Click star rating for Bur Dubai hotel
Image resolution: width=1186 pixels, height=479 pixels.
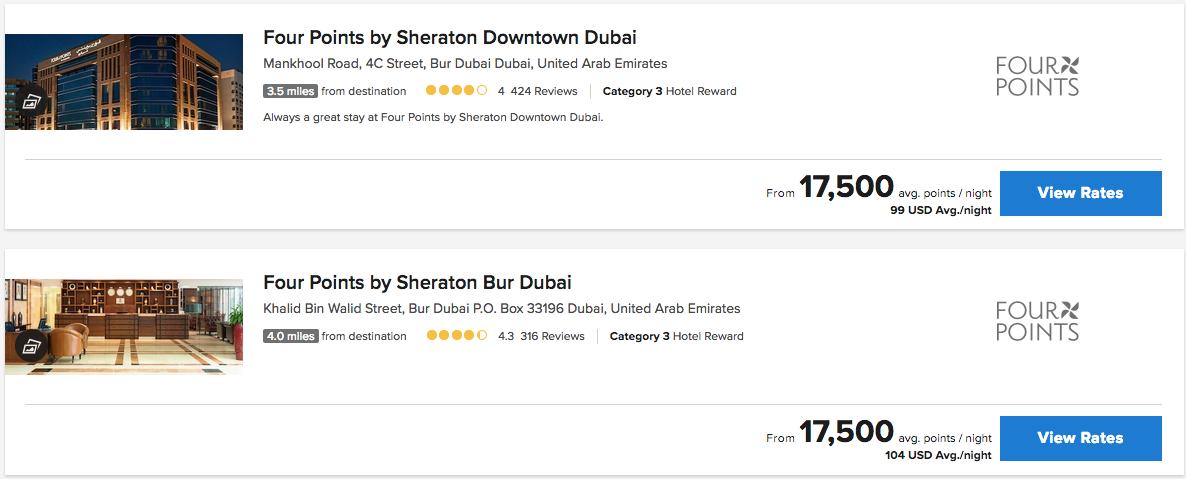pyautogui.click(x=457, y=336)
